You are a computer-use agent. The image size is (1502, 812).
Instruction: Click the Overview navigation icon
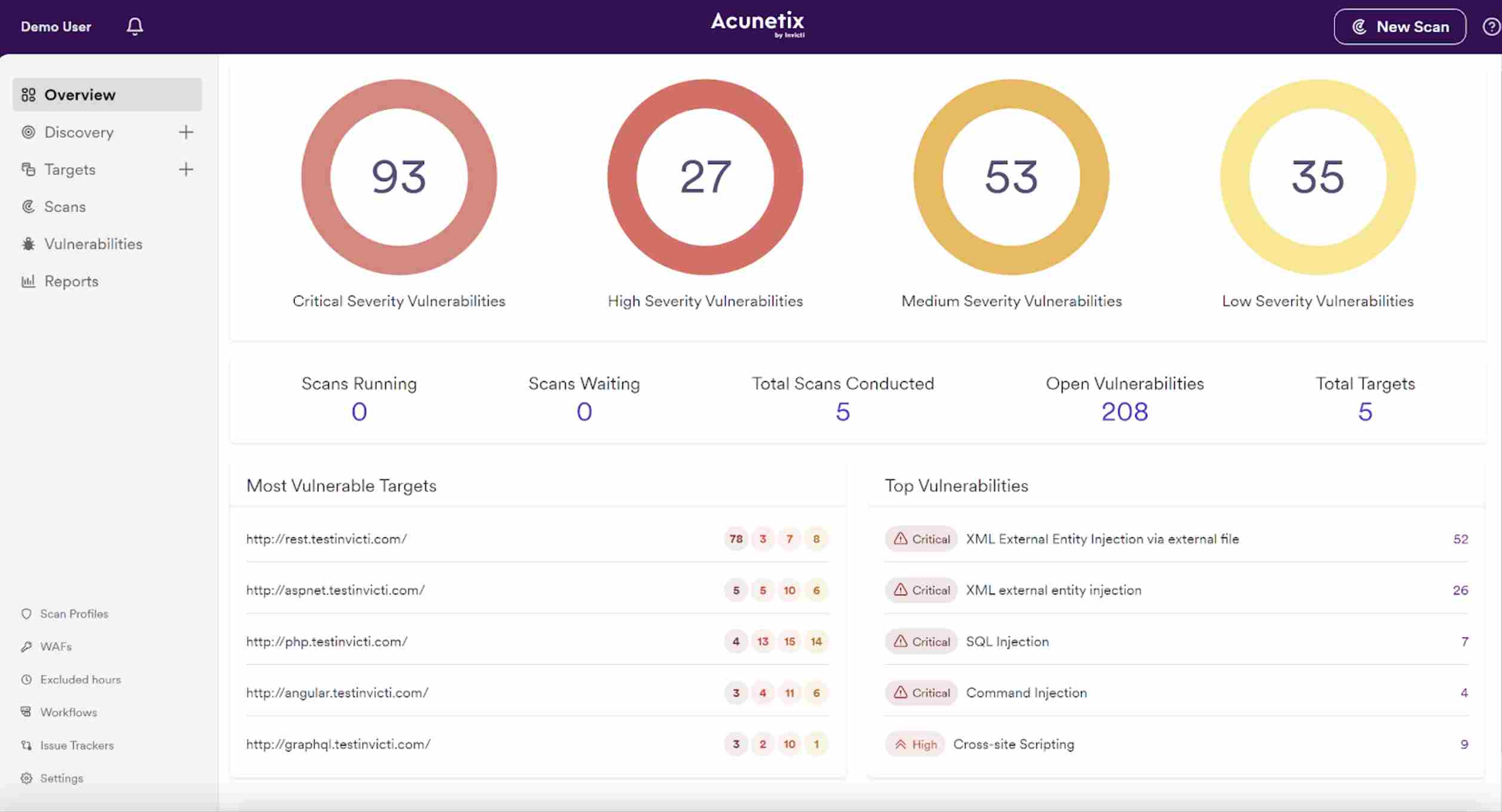pos(27,94)
